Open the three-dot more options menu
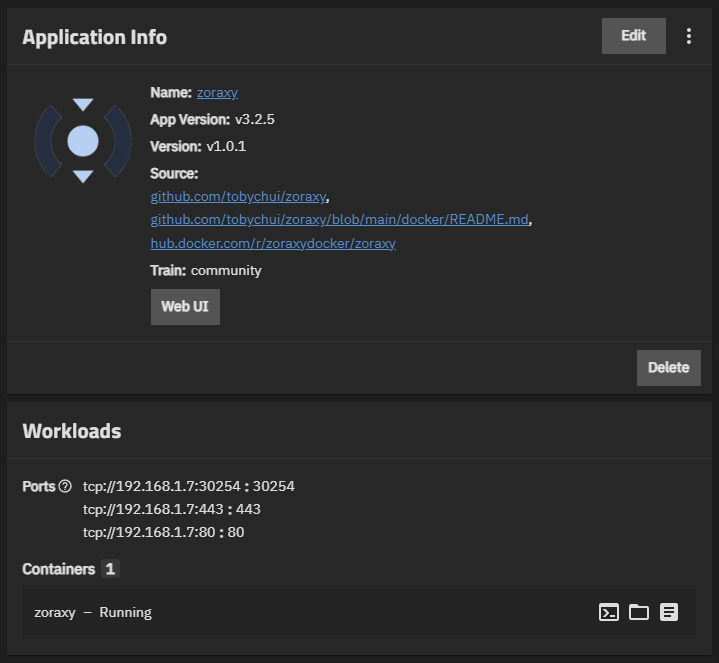This screenshot has width=719, height=663. 689,36
